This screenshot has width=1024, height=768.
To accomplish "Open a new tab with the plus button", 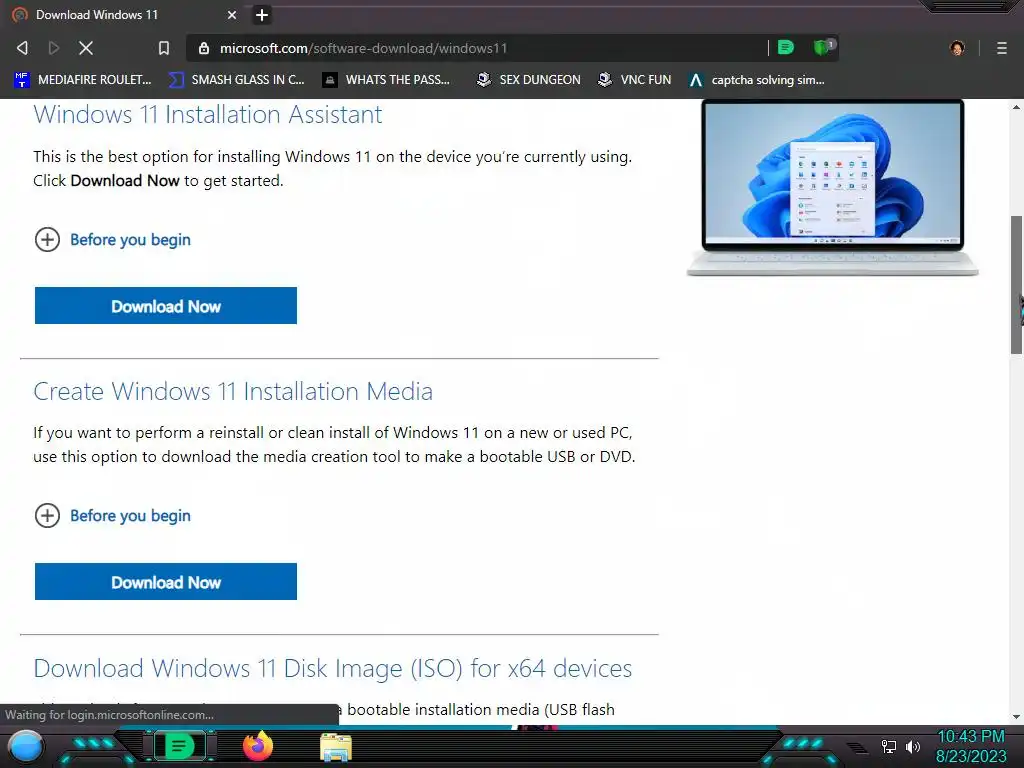I will point(262,14).
